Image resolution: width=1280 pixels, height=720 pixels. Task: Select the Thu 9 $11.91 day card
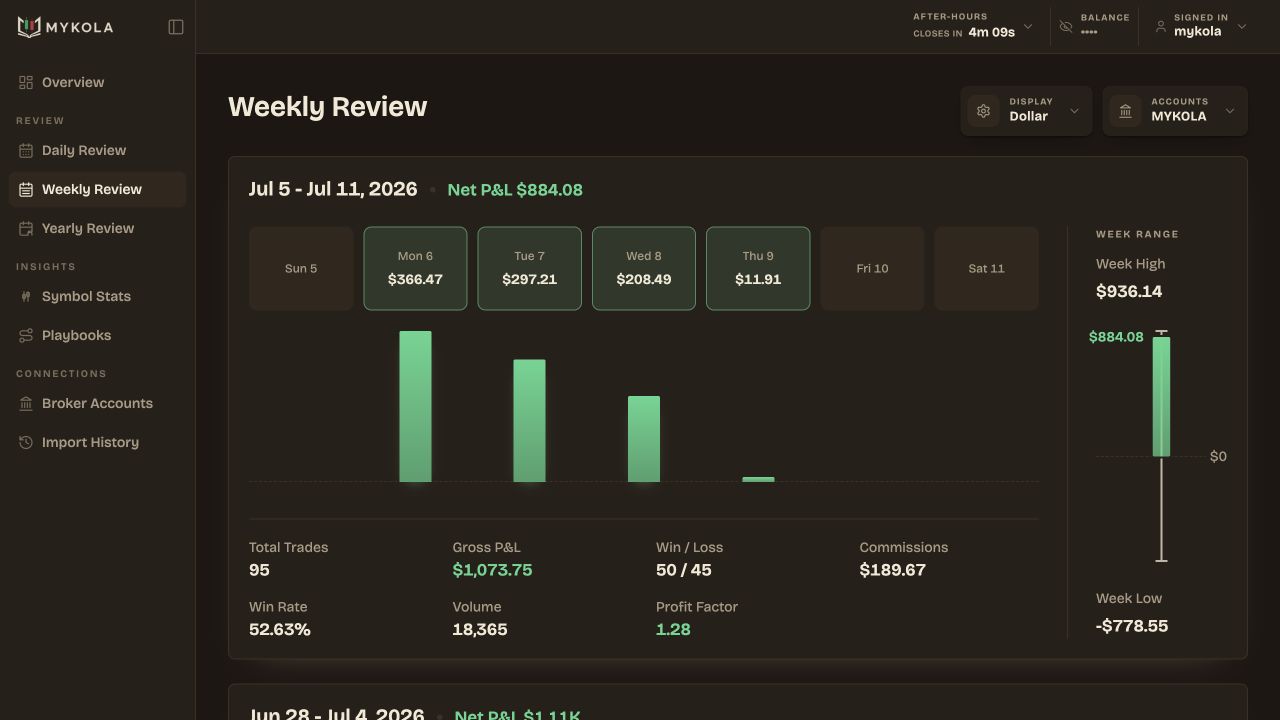[758, 268]
